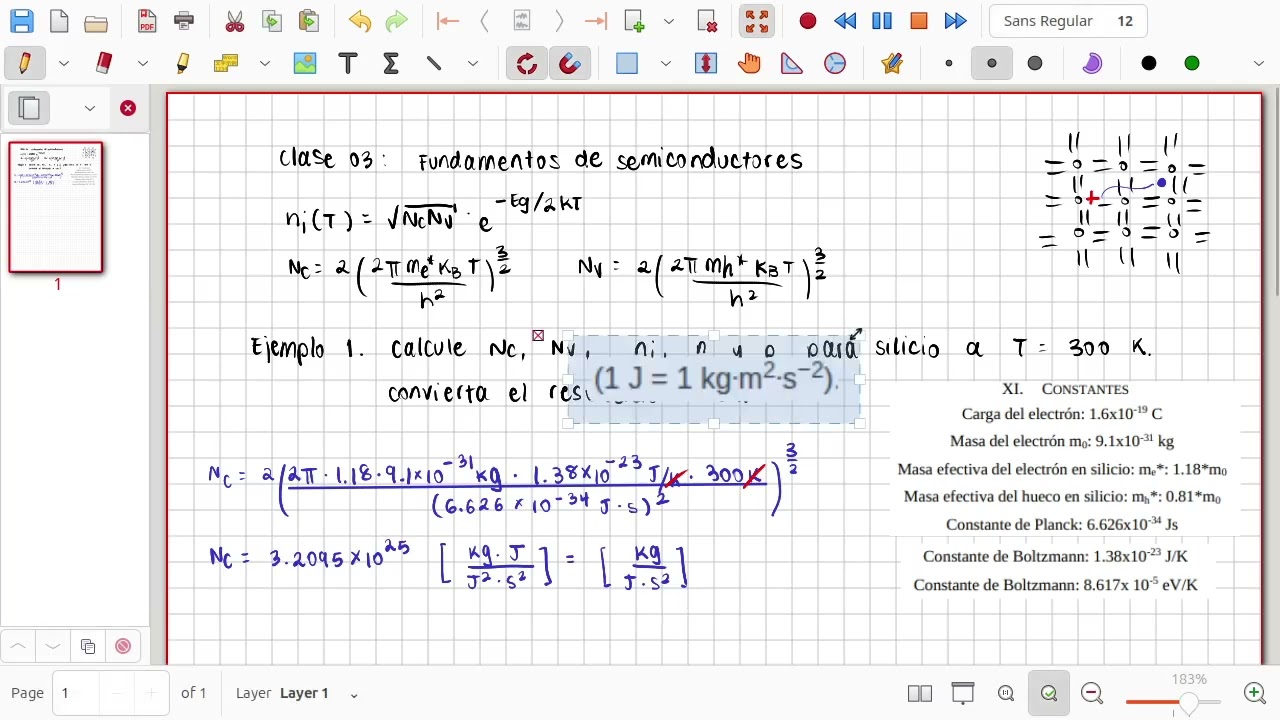Choose the medium pen thickness
Screen dimensions: 1280x720
coord(992,63)
